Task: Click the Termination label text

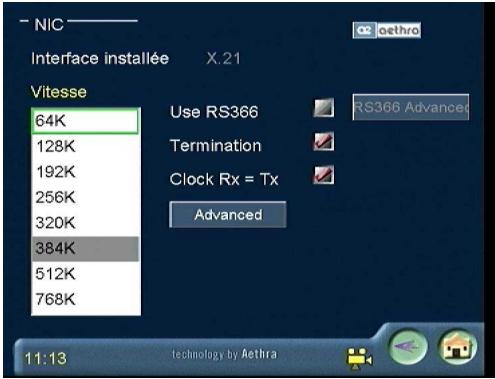Action: click(x=216, y=146)
